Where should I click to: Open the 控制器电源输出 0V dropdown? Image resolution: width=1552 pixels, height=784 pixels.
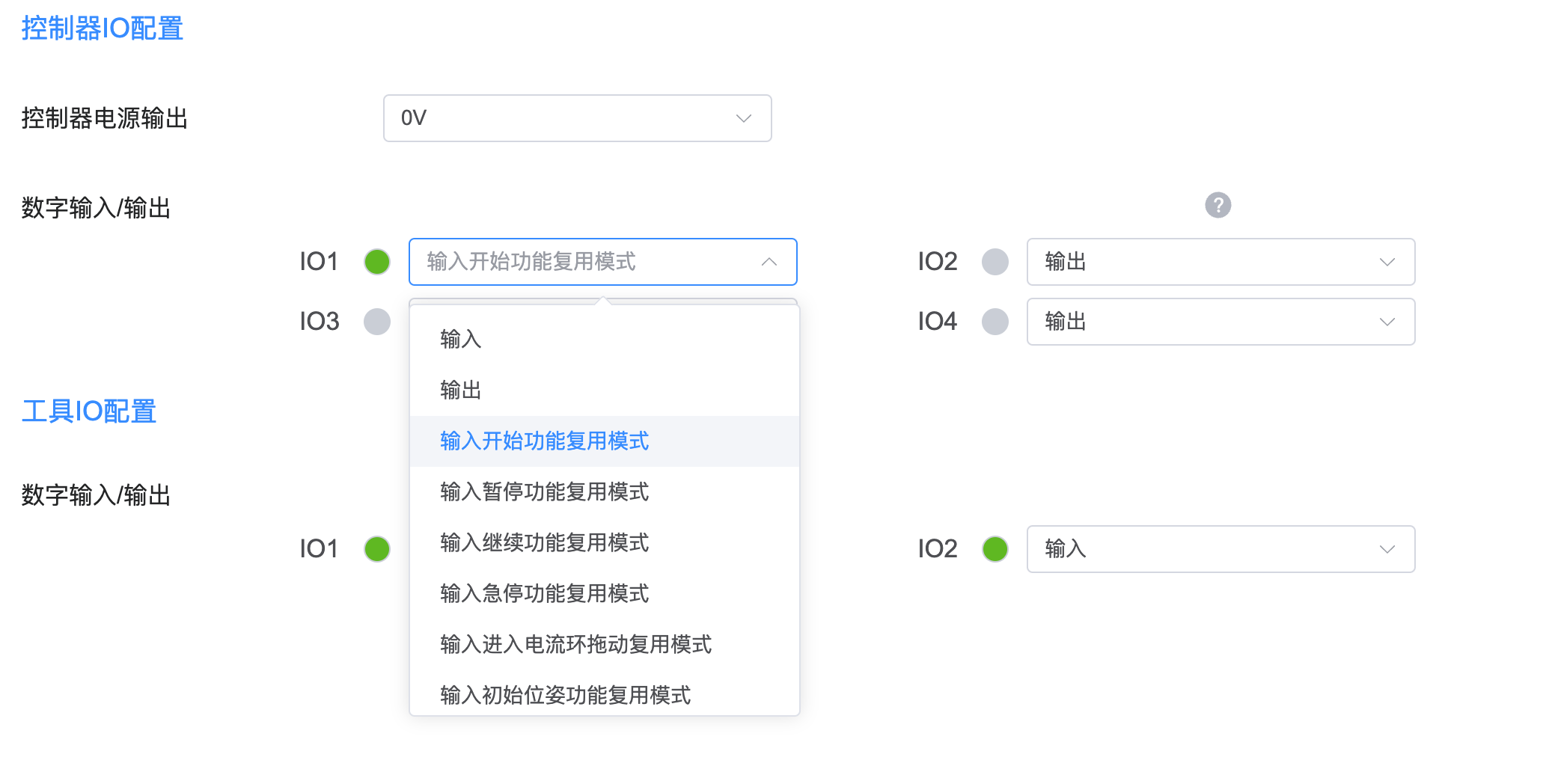[577, 118]
